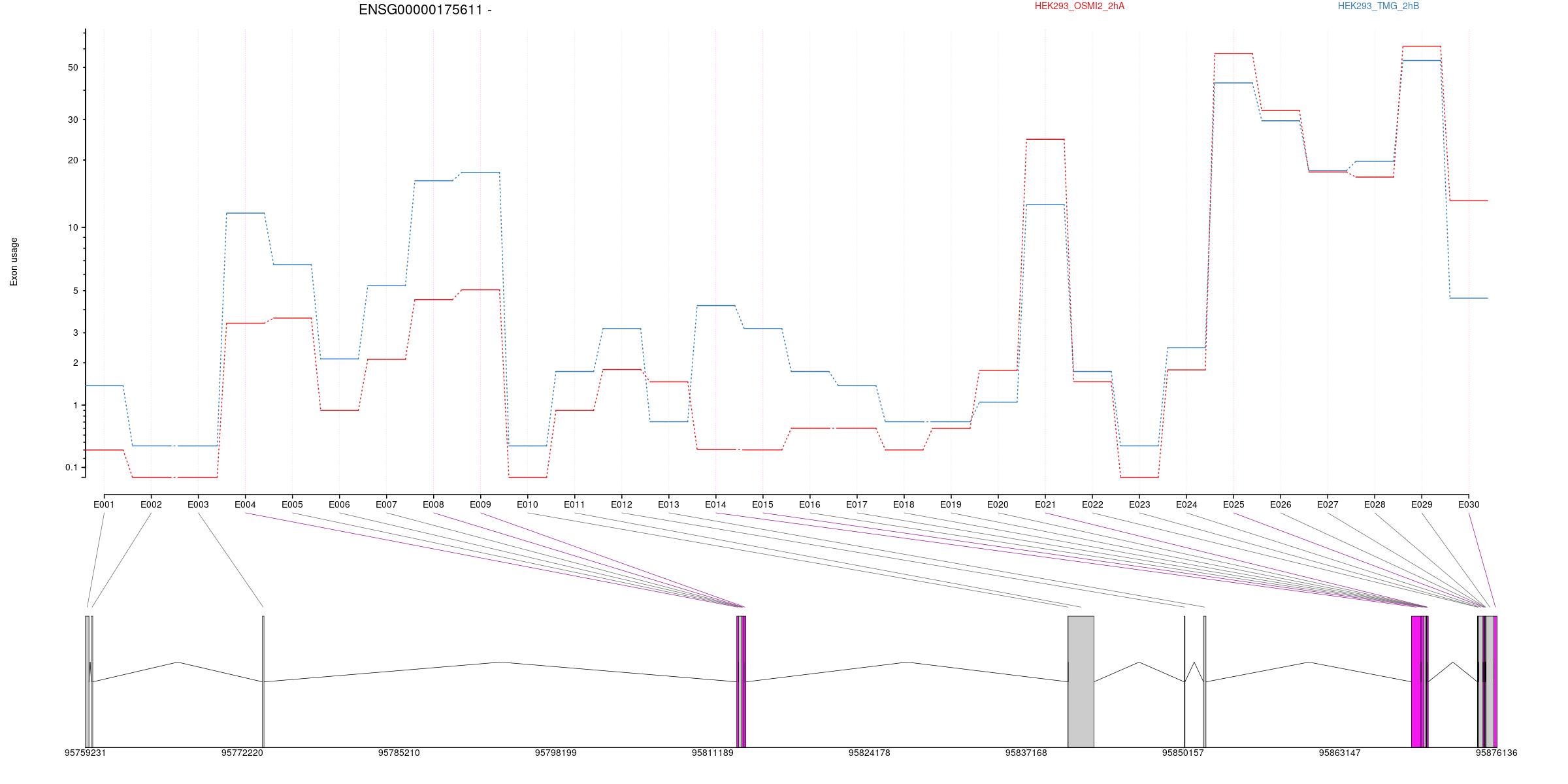
Task: Click exon label E017
Action: coord(857,504)
